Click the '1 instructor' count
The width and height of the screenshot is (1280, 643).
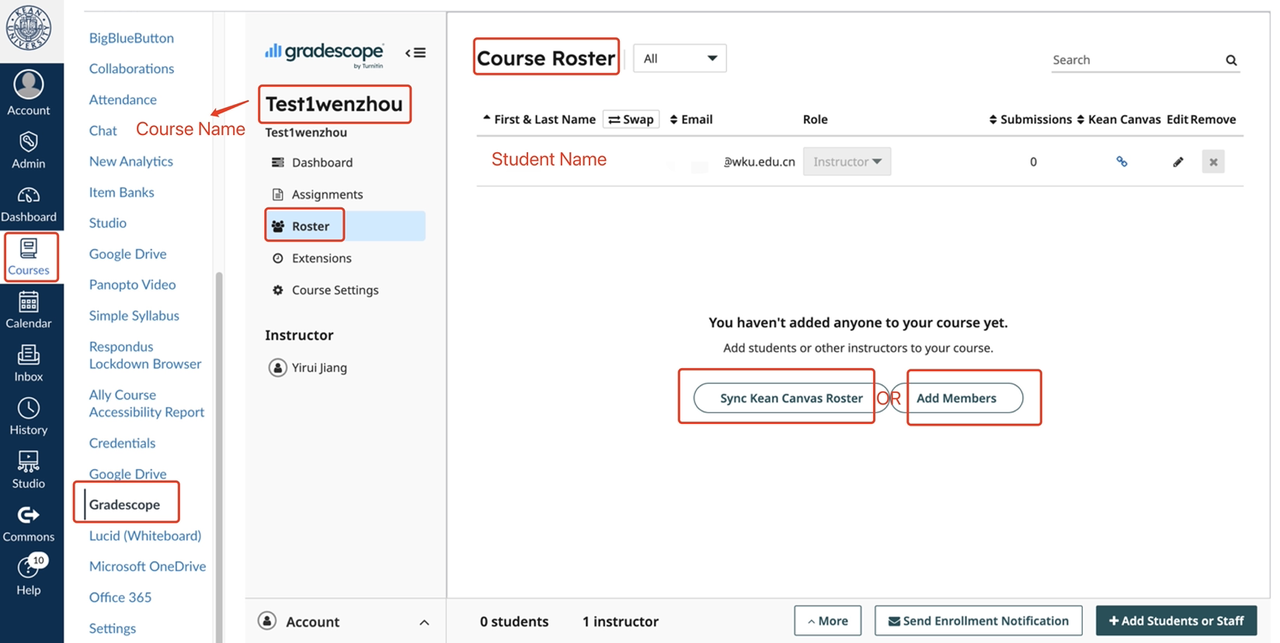pos(620,622)
